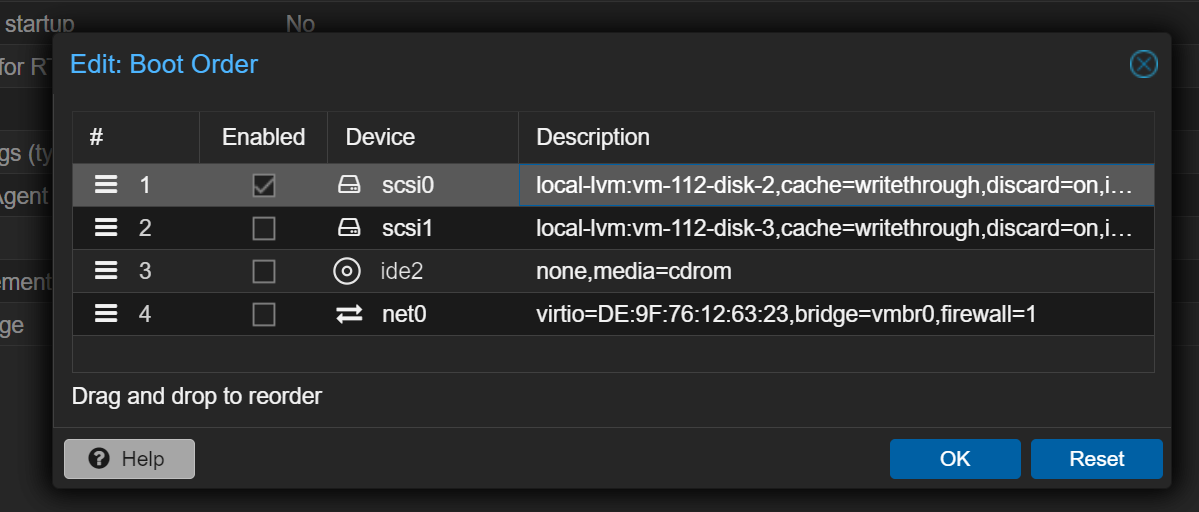Click the network arrows icon next to net0
The height and width of the screenshot is (512, 1199).
coord(349,314)
